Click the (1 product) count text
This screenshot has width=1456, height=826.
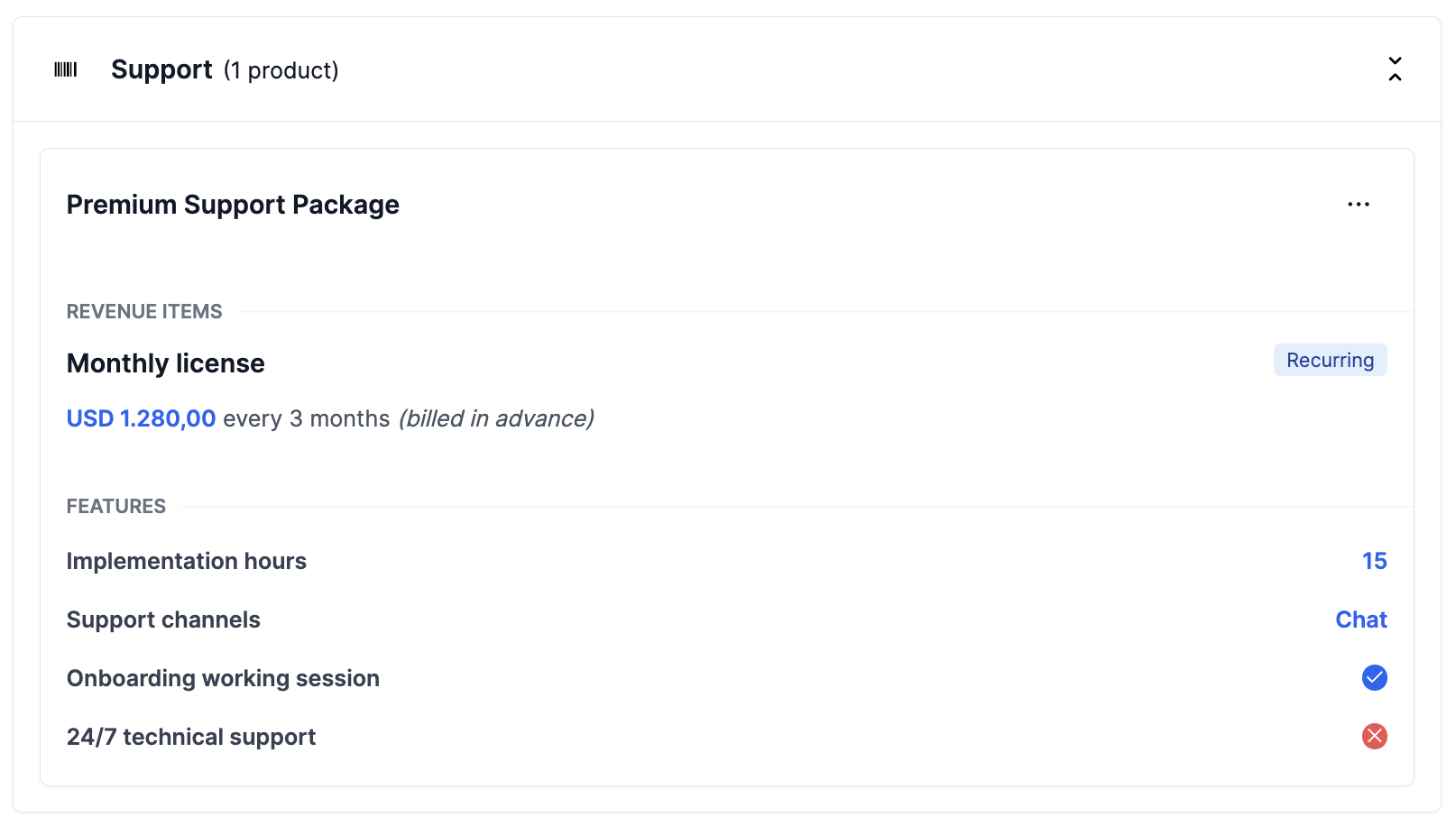[281, 70]
